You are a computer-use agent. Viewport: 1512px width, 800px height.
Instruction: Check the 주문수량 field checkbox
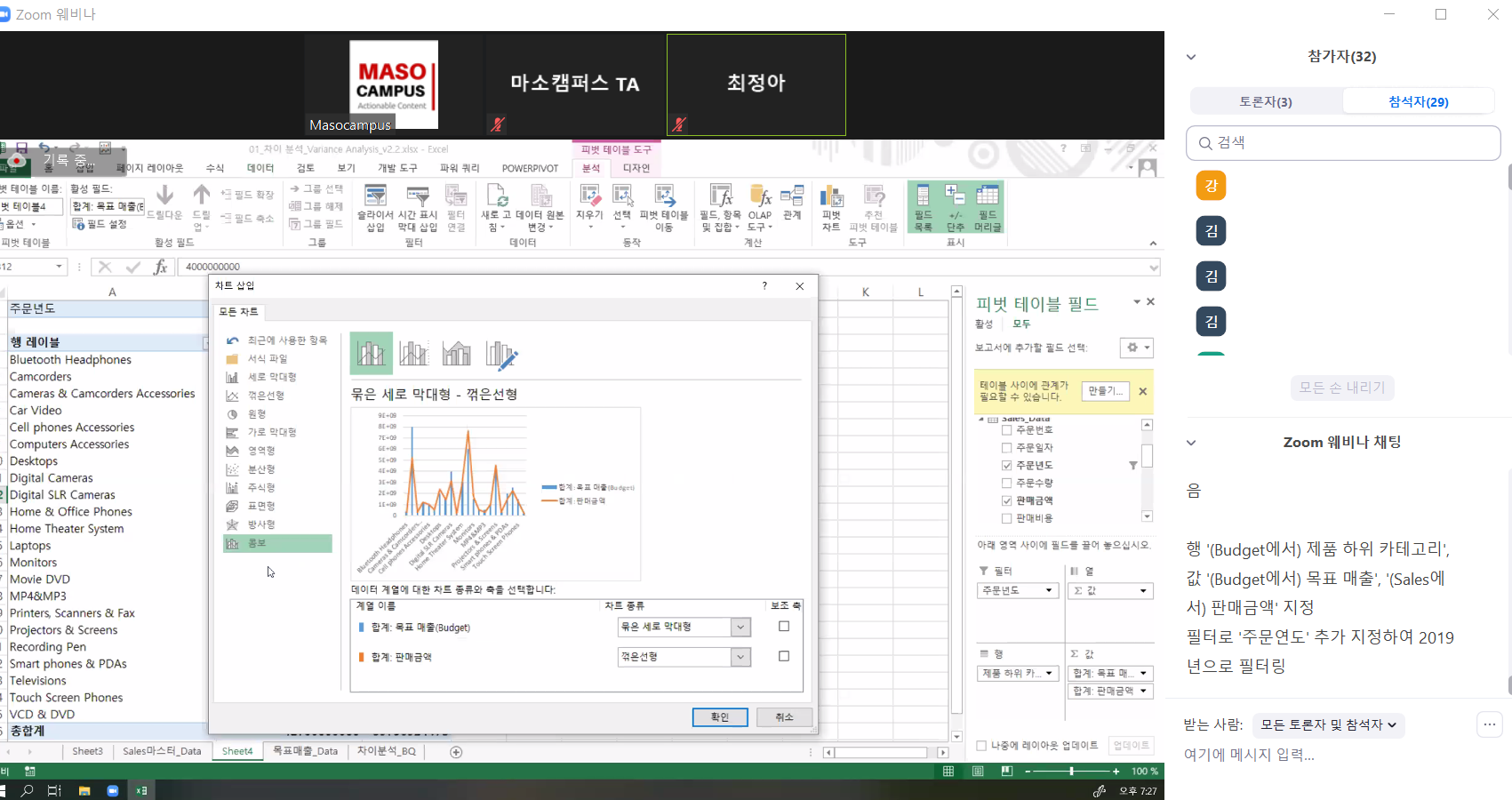[x=1007, y=483]
